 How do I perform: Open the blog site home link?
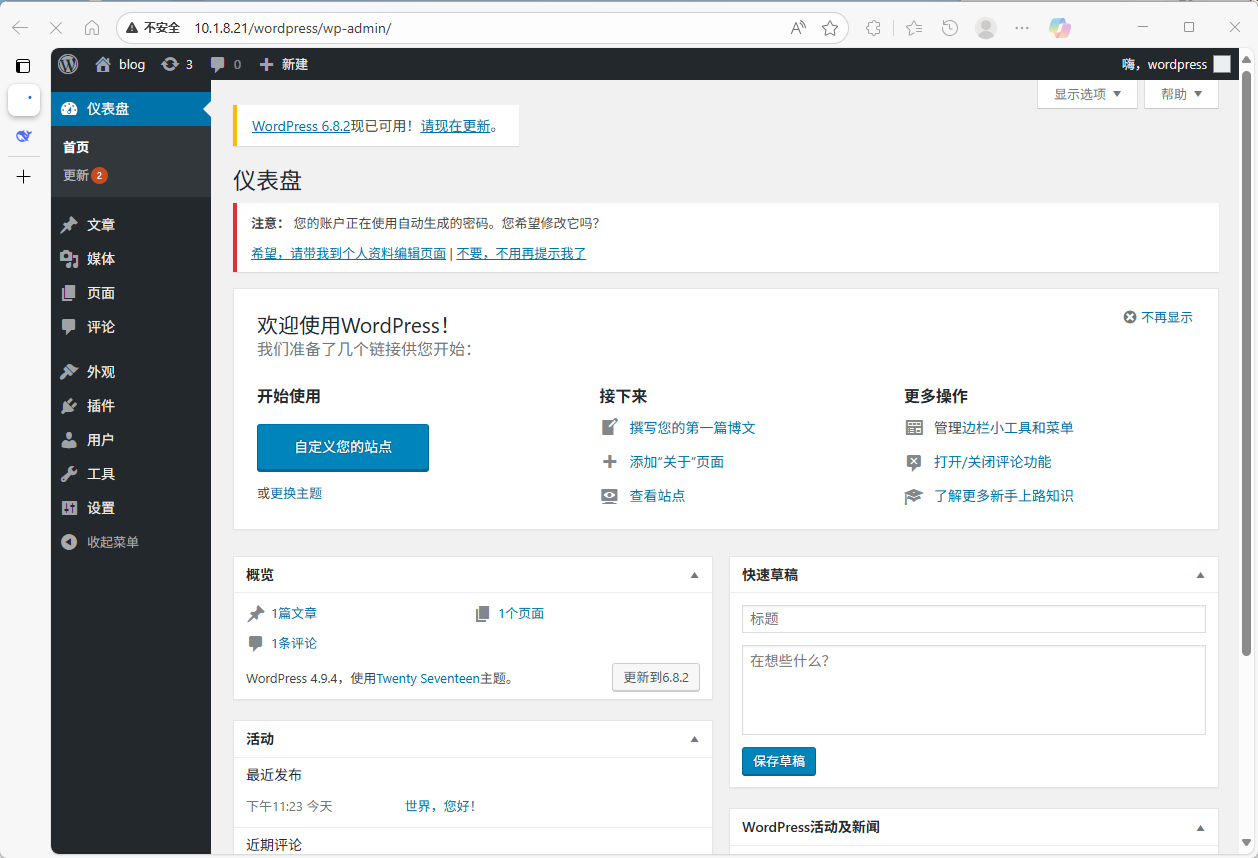pos(120,64)
